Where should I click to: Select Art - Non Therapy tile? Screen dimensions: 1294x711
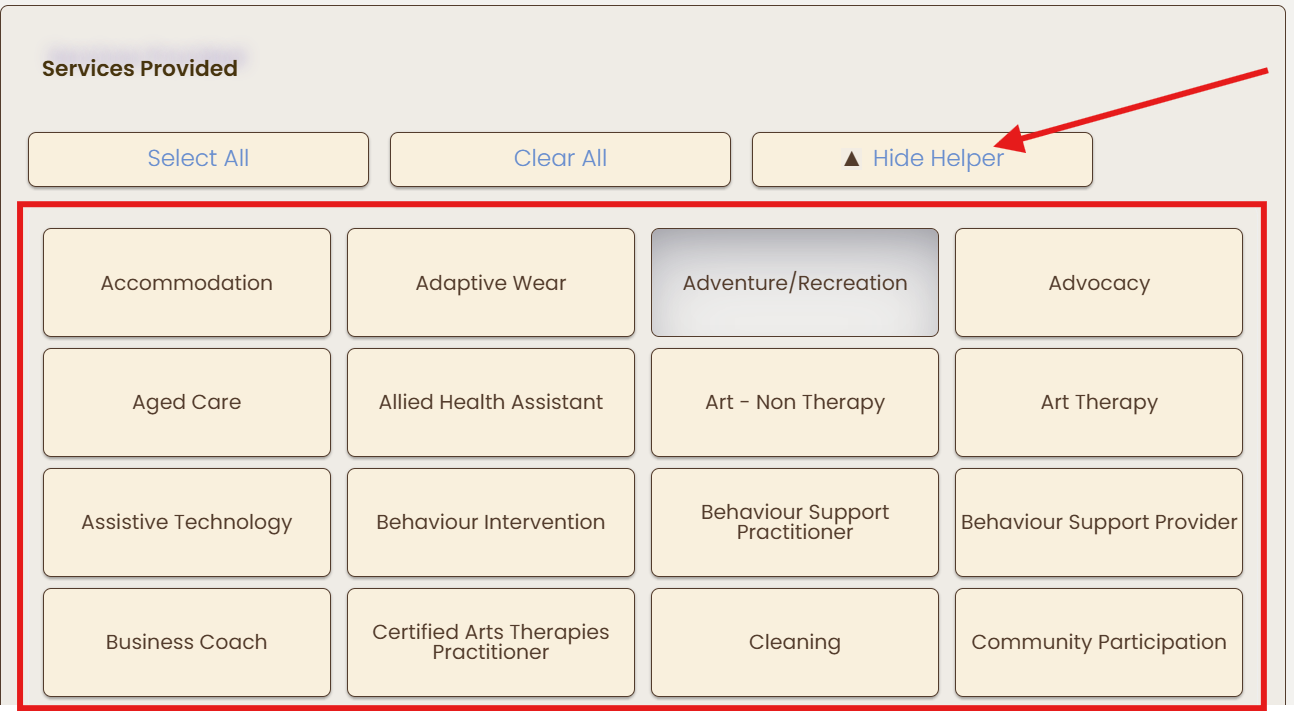[795, 403]
